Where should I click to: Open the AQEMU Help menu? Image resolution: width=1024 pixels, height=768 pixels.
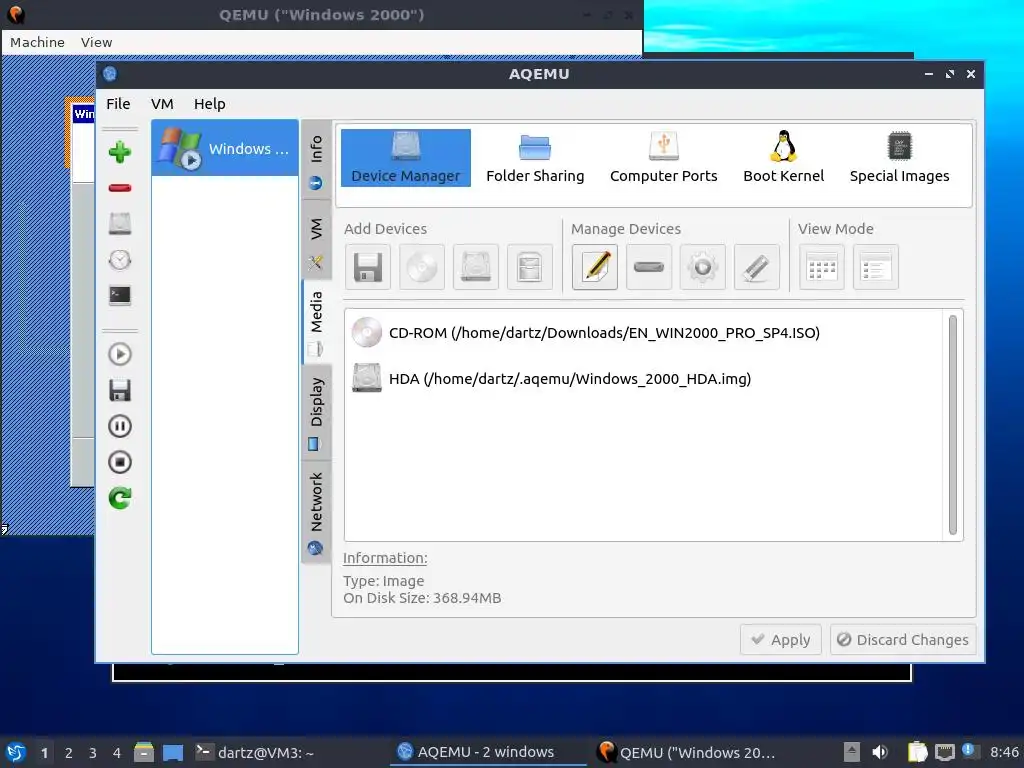tap(210, 104)
